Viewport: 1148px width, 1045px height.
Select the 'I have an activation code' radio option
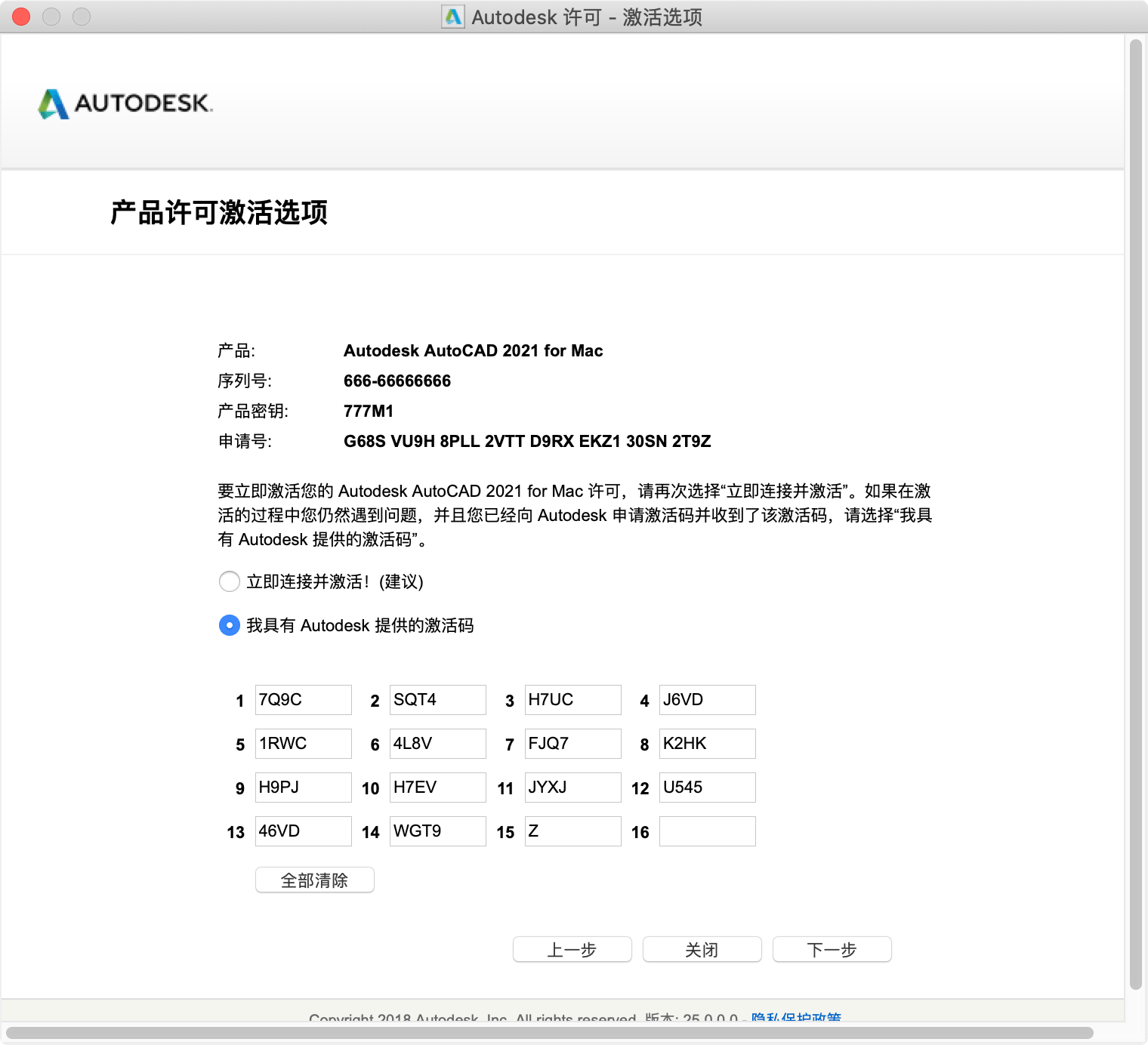[x=230, y=625]
